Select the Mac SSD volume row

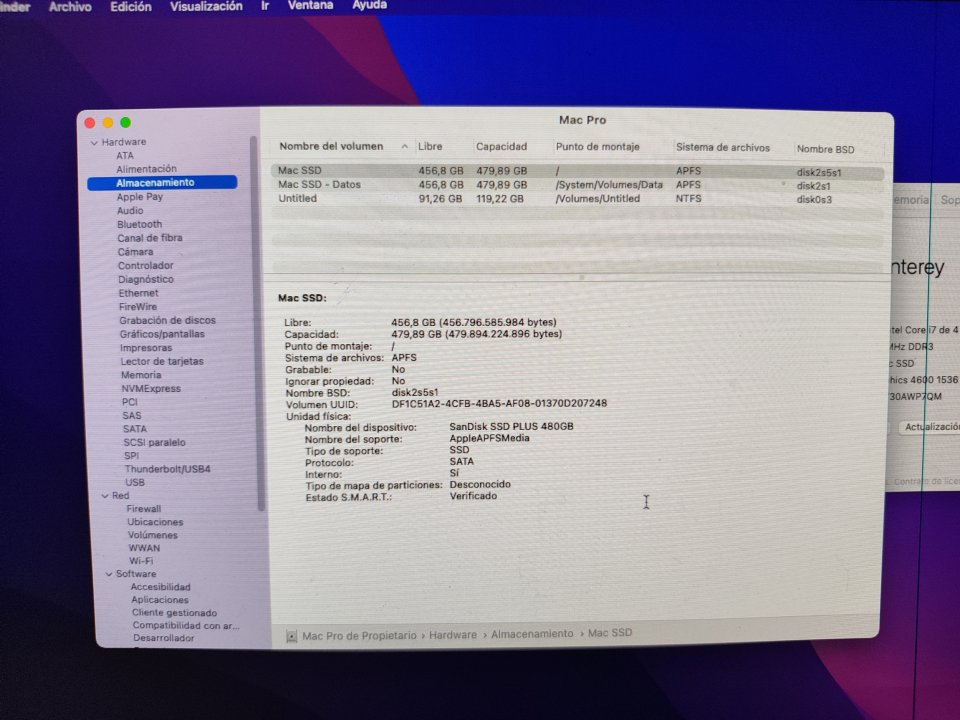point(577,171)
